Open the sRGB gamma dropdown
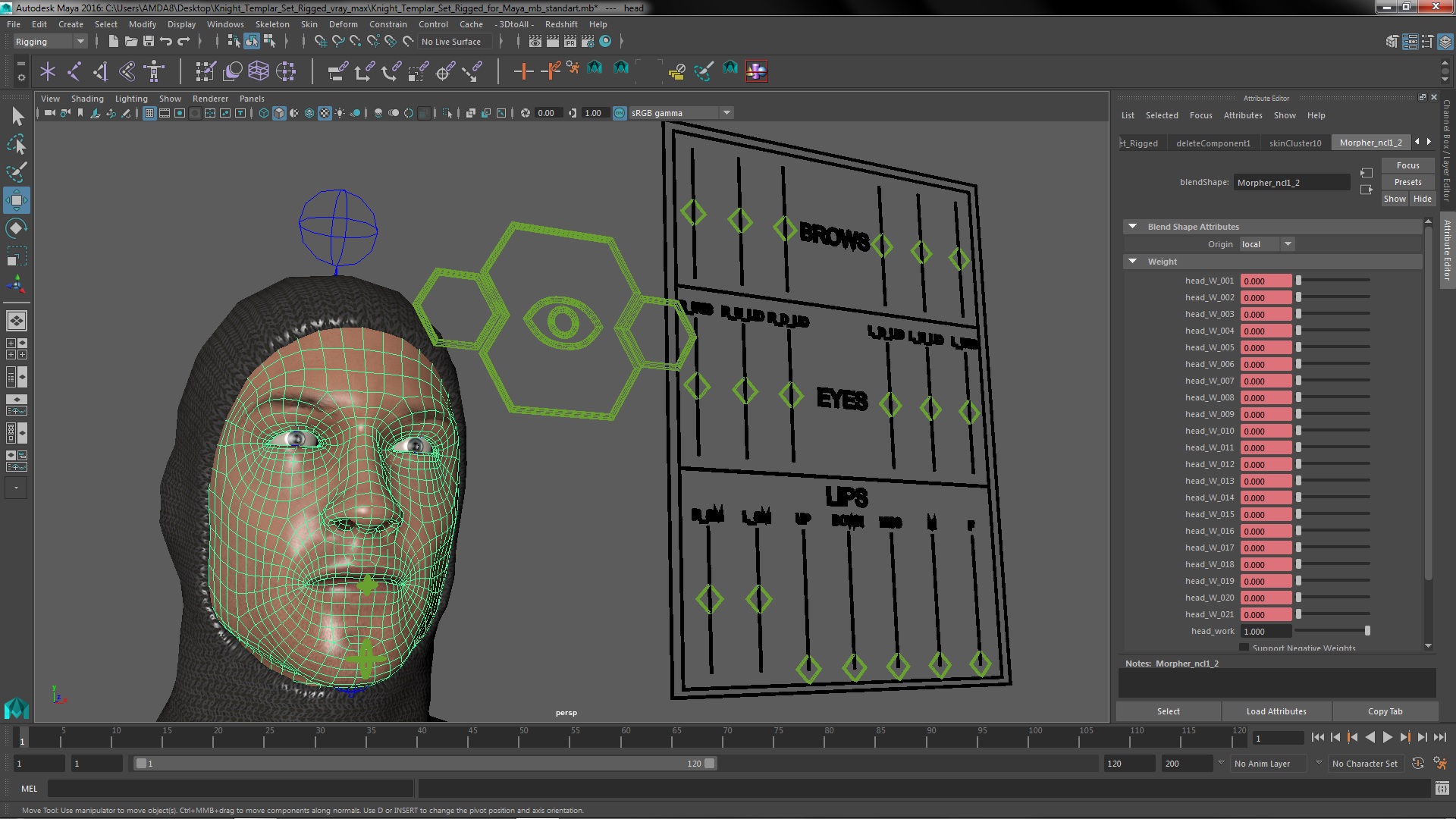The width and height of the screenshot is (1456, 819). 680,113
